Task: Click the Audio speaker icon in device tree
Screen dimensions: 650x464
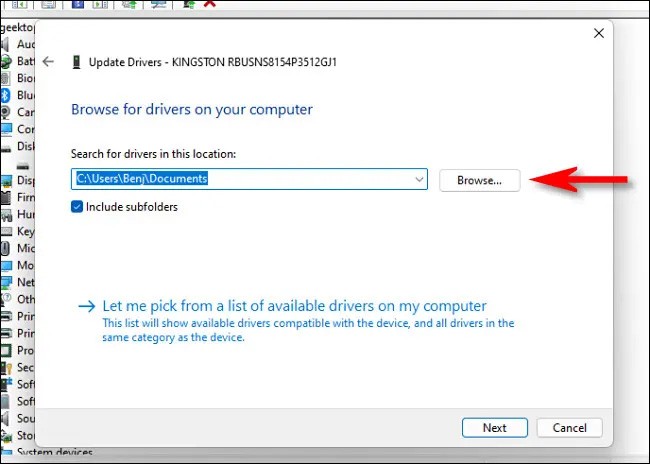Action: tap(6, 44)
